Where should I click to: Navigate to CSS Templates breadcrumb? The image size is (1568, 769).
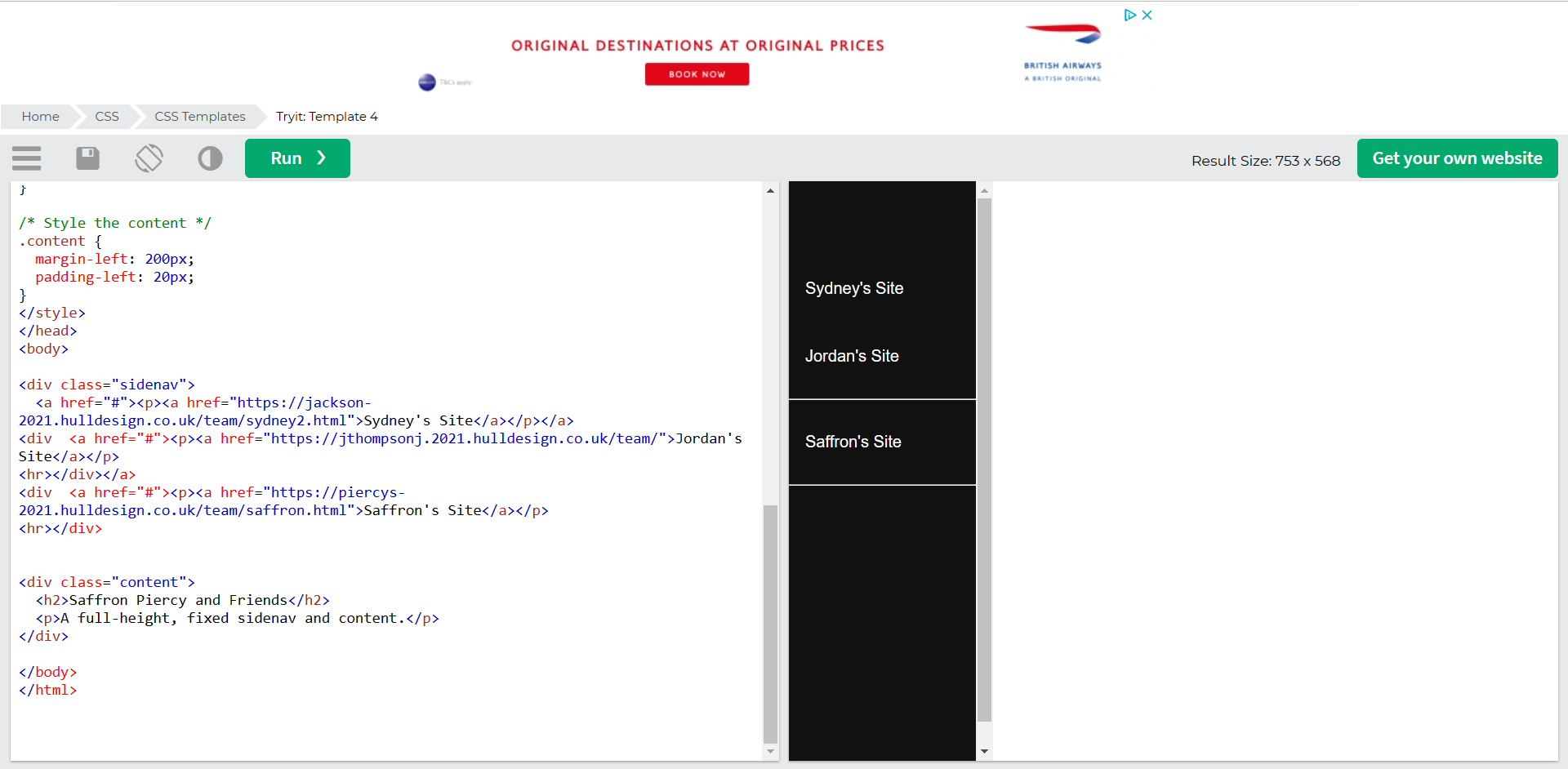click(199, 117)
